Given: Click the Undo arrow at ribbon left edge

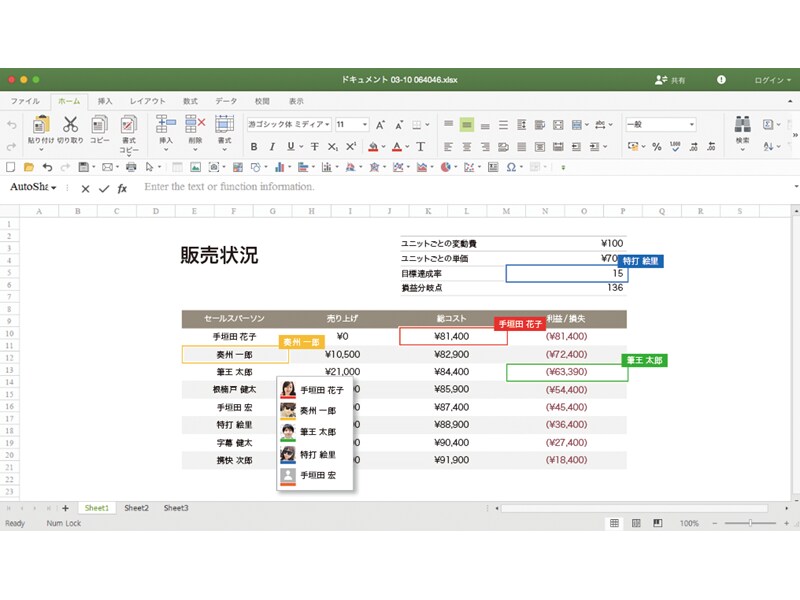Looking at the screenshot, I should point(12,124).
